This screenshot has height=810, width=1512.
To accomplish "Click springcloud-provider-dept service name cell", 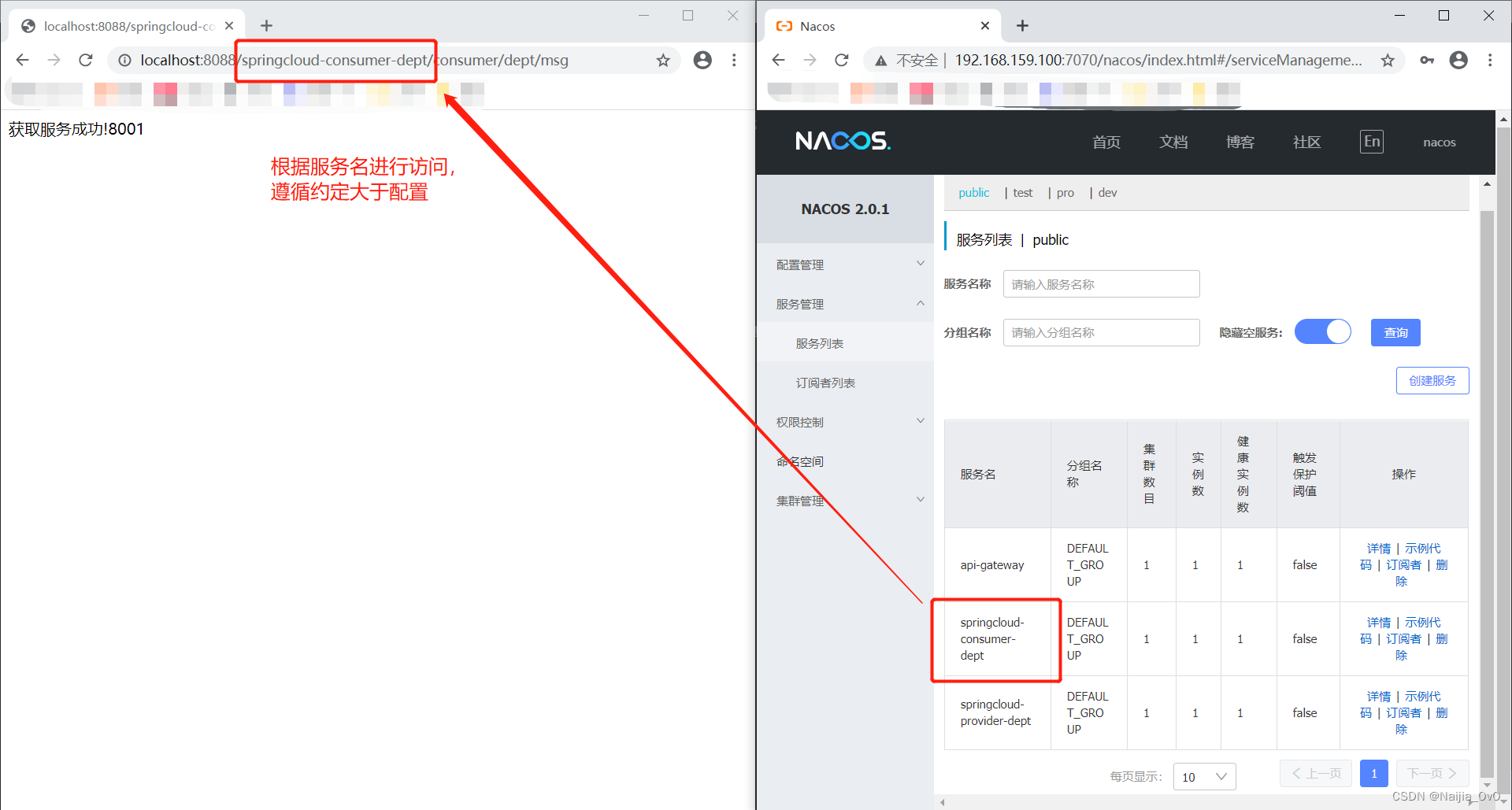I will 995,712.
